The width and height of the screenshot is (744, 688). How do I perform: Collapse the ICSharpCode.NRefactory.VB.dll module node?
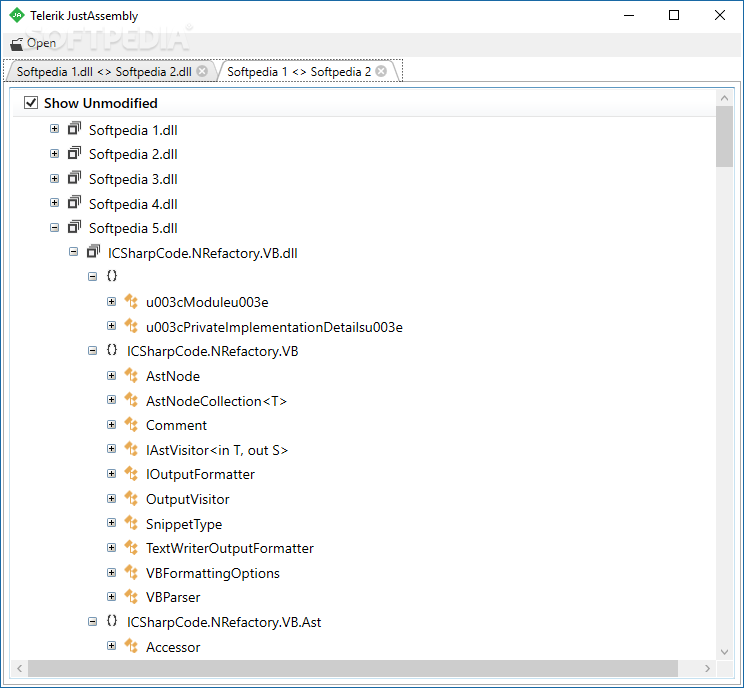click(x=74, y=252)
